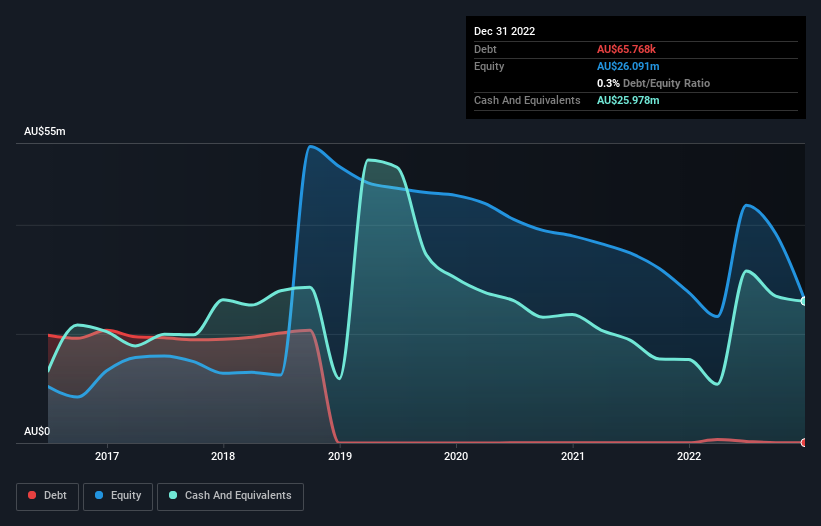Toggle the Debt legend series
The image size is (821, 526).
click(x=47, y=496)
